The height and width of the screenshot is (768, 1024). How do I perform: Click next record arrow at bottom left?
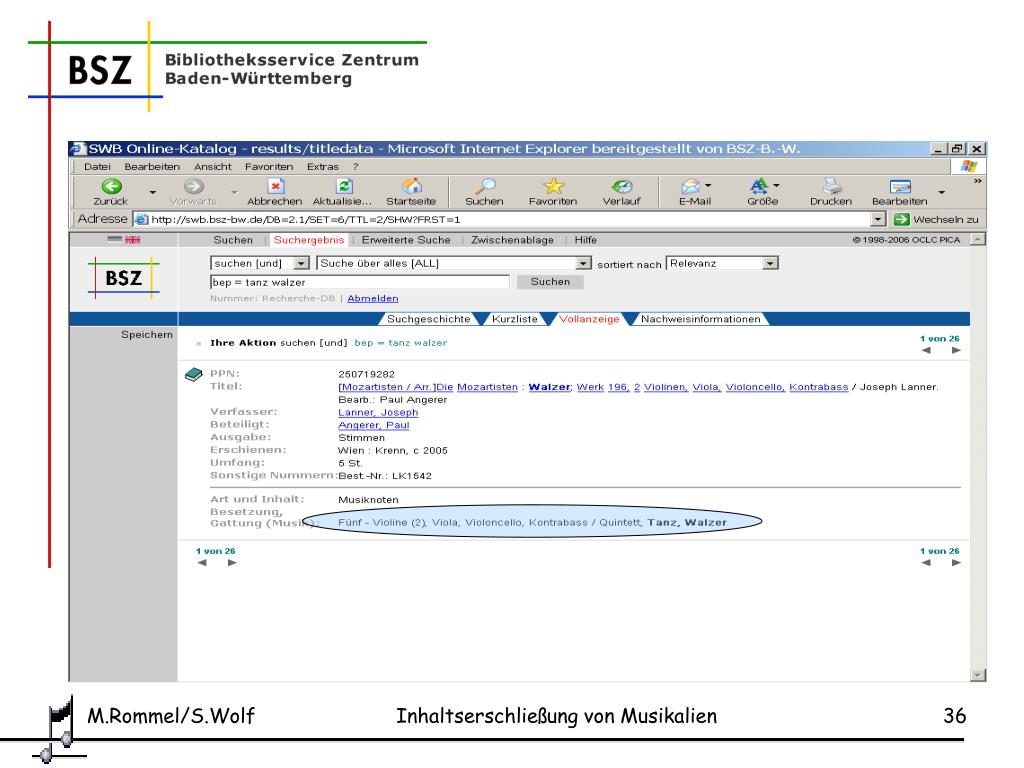tap(232, 563)
